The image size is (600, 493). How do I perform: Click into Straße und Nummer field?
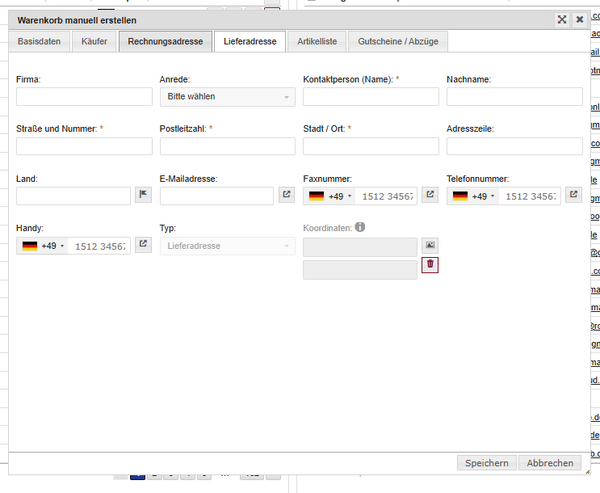click(x=84, y=146)
